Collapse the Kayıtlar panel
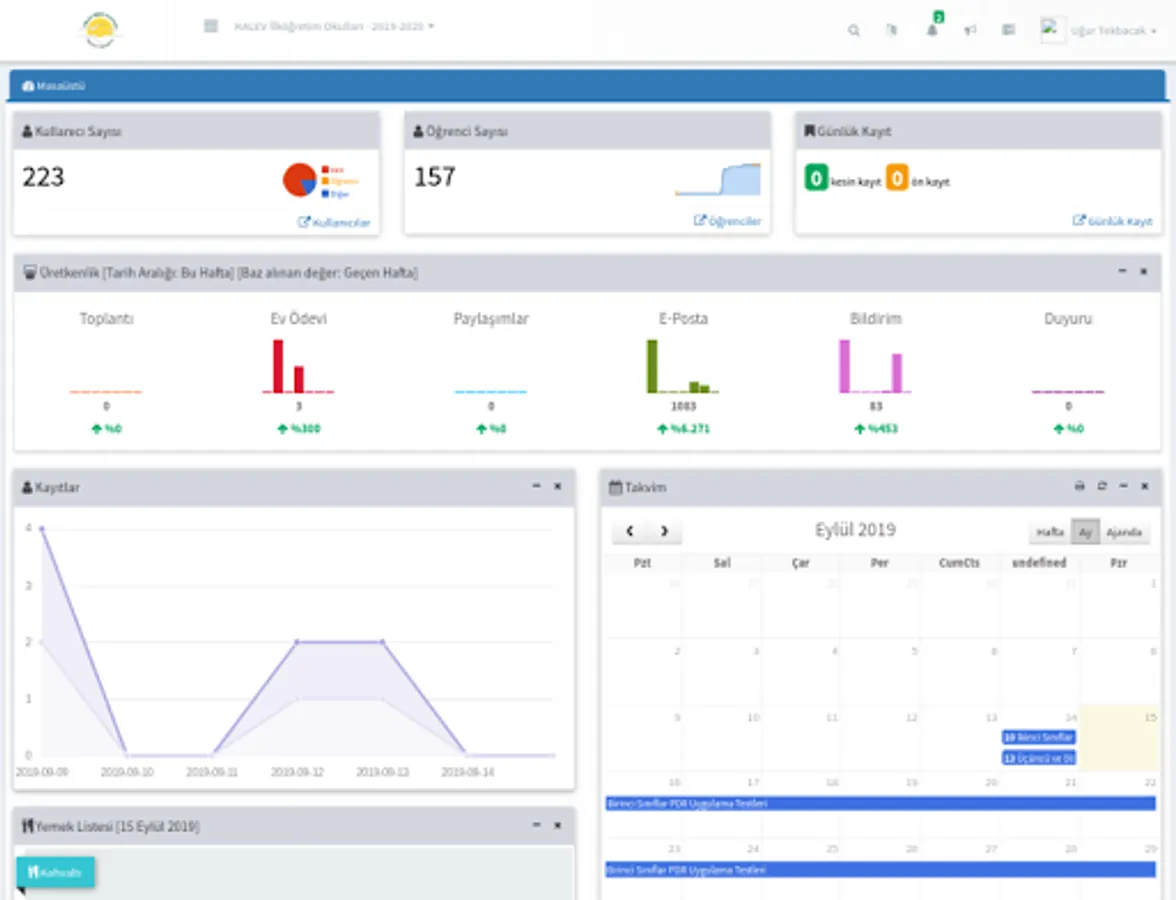 [536, 486]
